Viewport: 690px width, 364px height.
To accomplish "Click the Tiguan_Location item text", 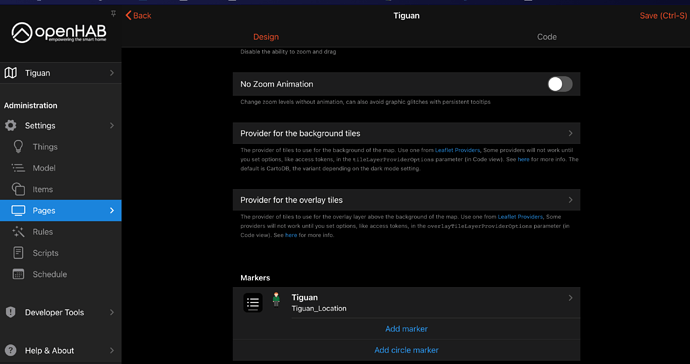I will click(319, 309).
